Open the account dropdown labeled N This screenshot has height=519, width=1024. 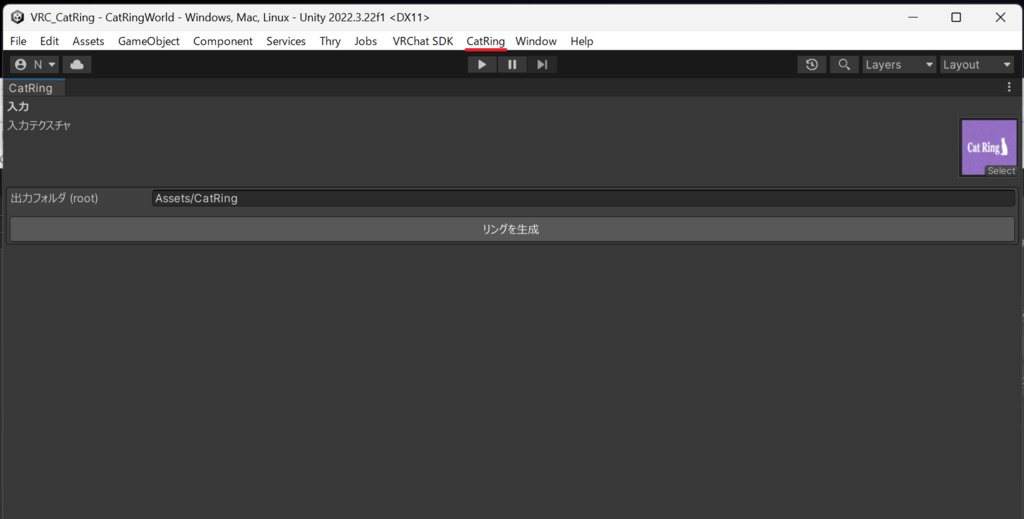tap(35, 65)
